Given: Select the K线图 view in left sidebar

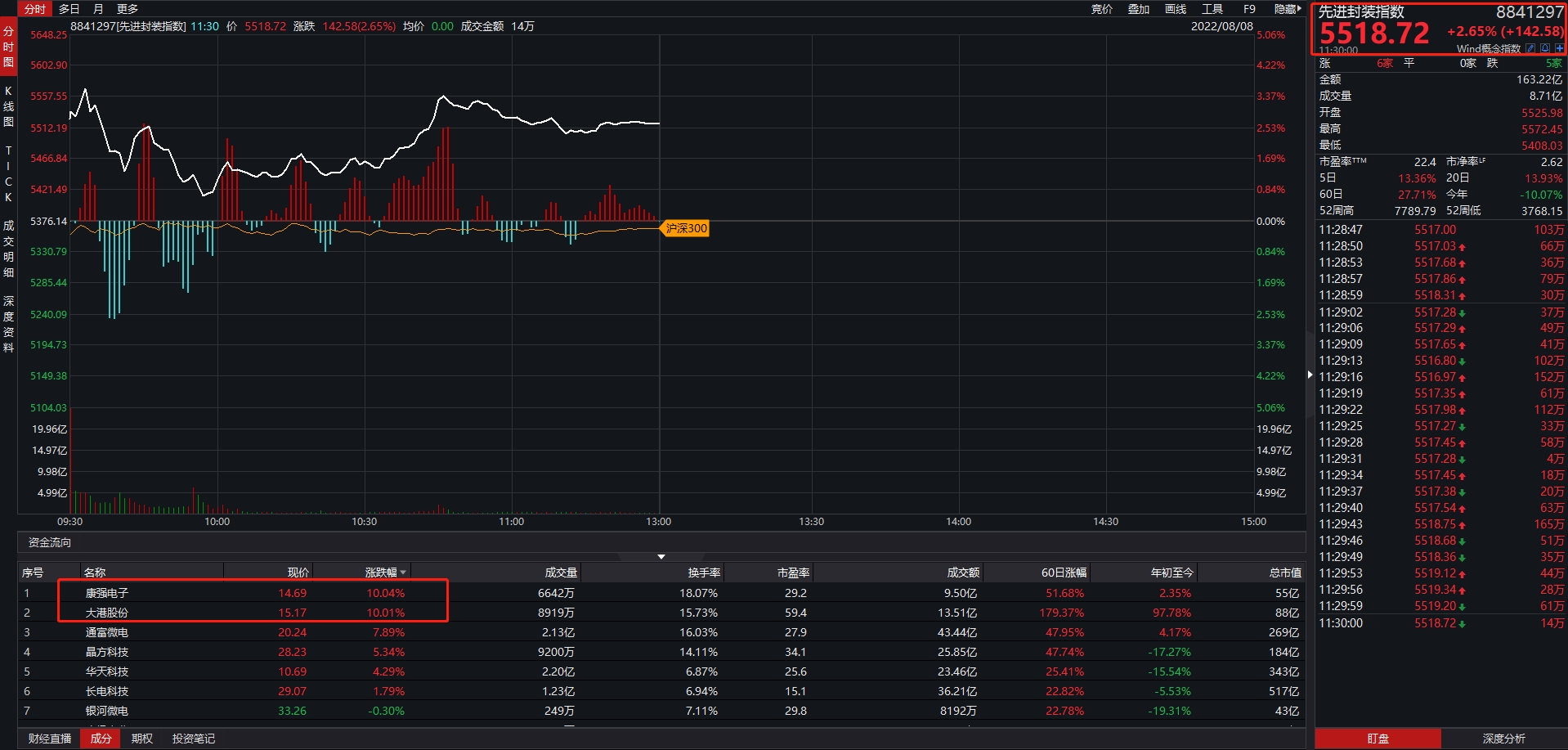Looking at the screenshot, I should pos(8,106).
